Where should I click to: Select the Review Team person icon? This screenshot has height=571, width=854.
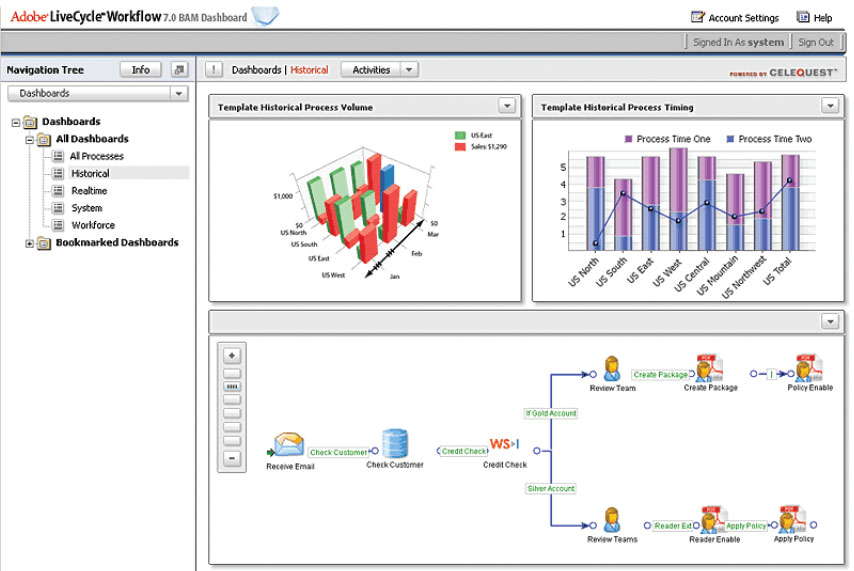[x=612, y=369]
